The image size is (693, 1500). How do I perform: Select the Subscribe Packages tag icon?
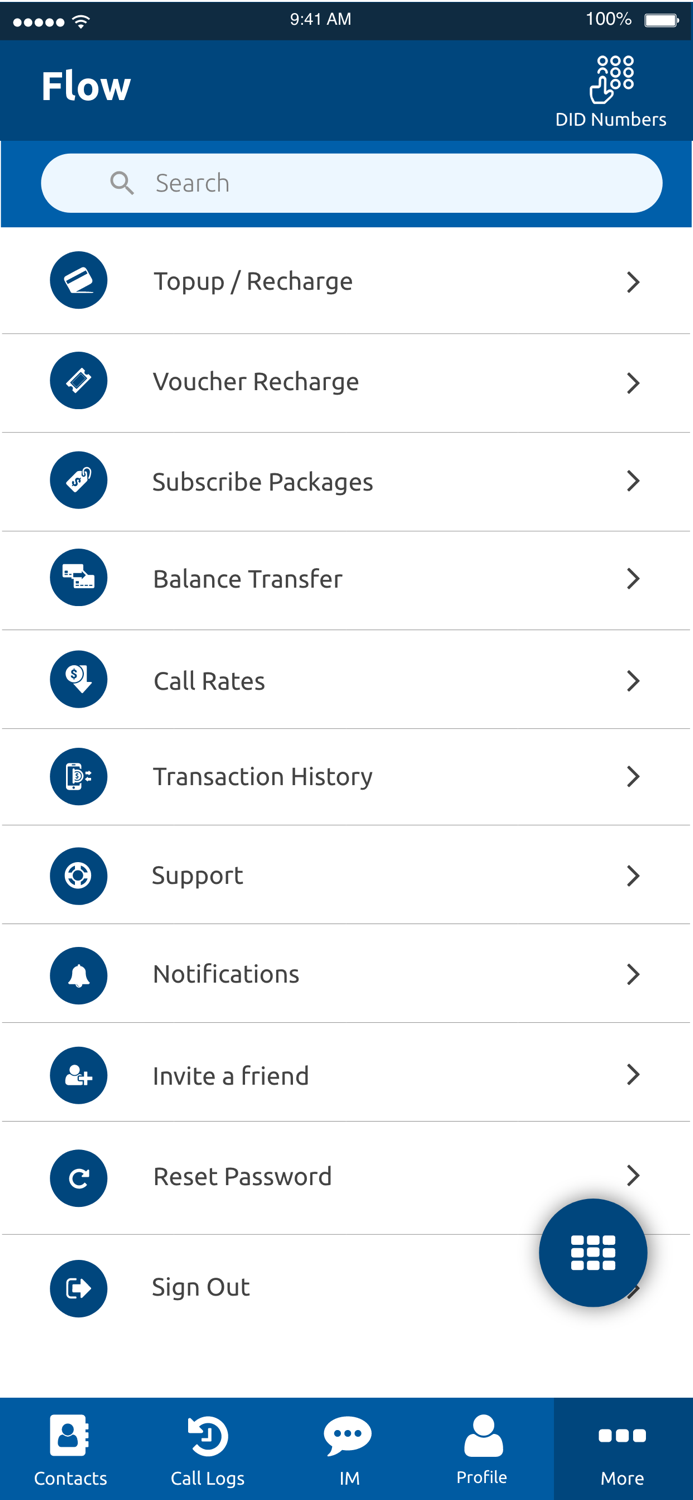[x=78, y=480]
